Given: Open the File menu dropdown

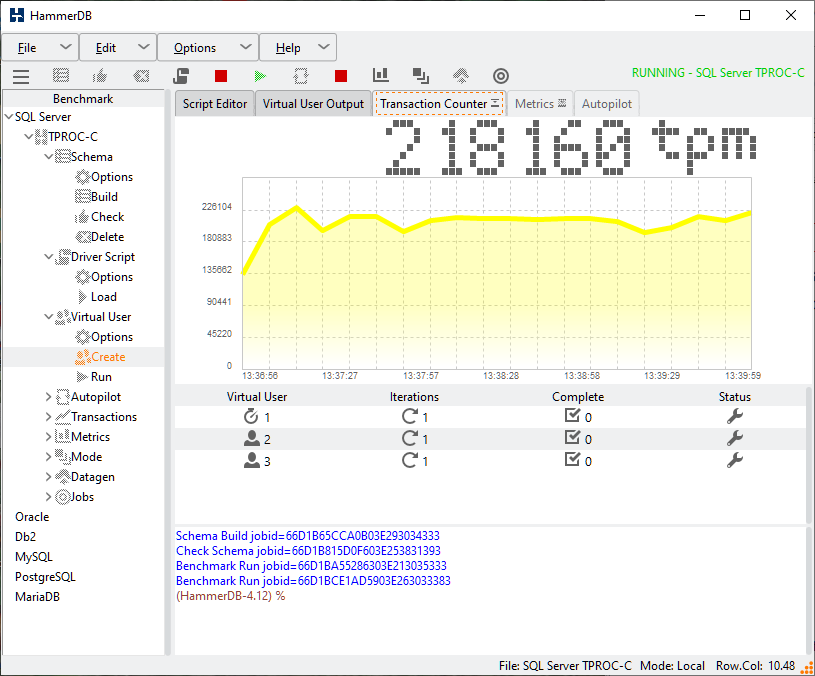Looking at the screenshot, I should (41, 48).
